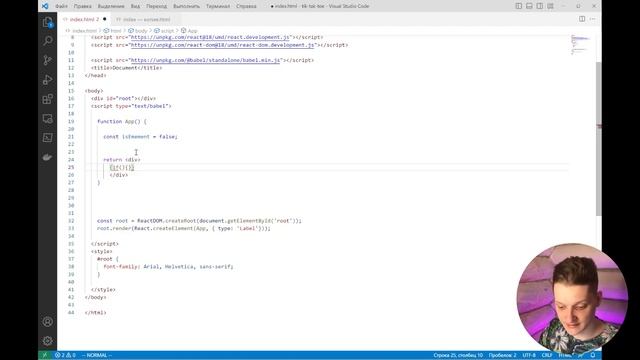Open the Accounts icon in activity bar
640x360 pixels.
tap(48, 322)
